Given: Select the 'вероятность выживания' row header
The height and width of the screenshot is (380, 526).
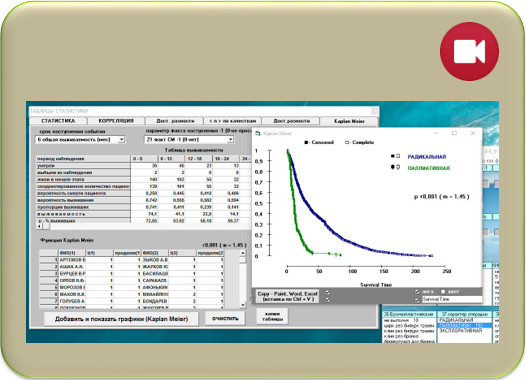Looking at the screenshot, I should coord(83,200).
